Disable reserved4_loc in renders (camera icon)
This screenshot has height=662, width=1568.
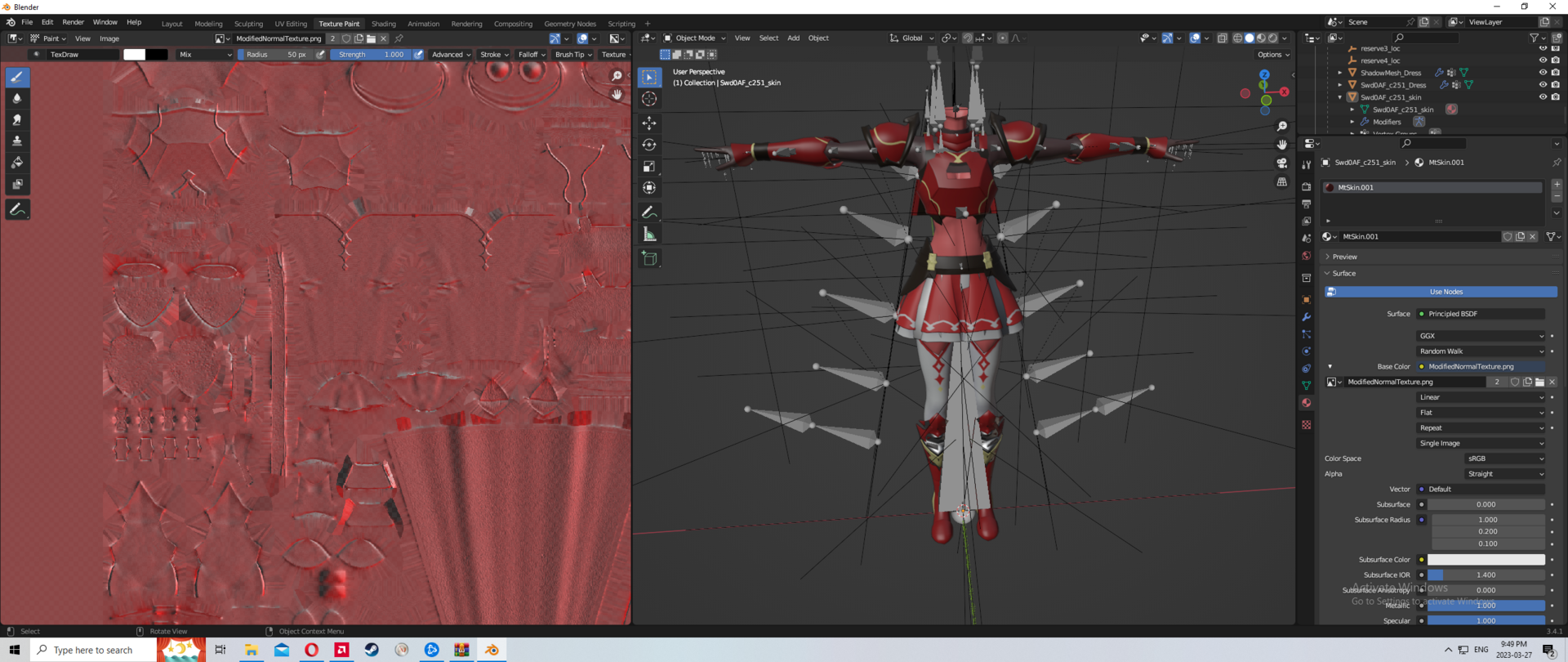click(1556, 60)
